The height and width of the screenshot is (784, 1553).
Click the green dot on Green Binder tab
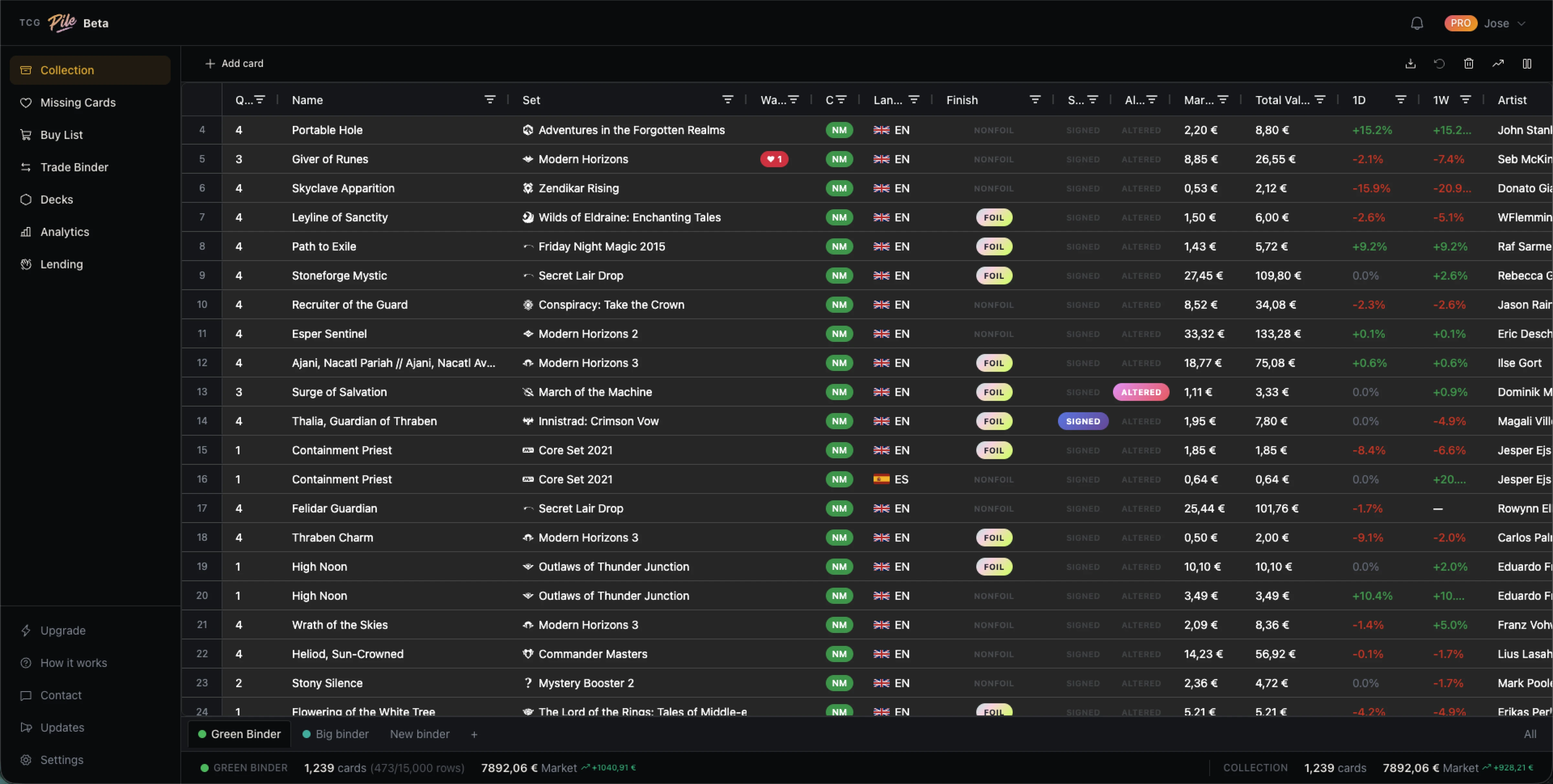203,734
